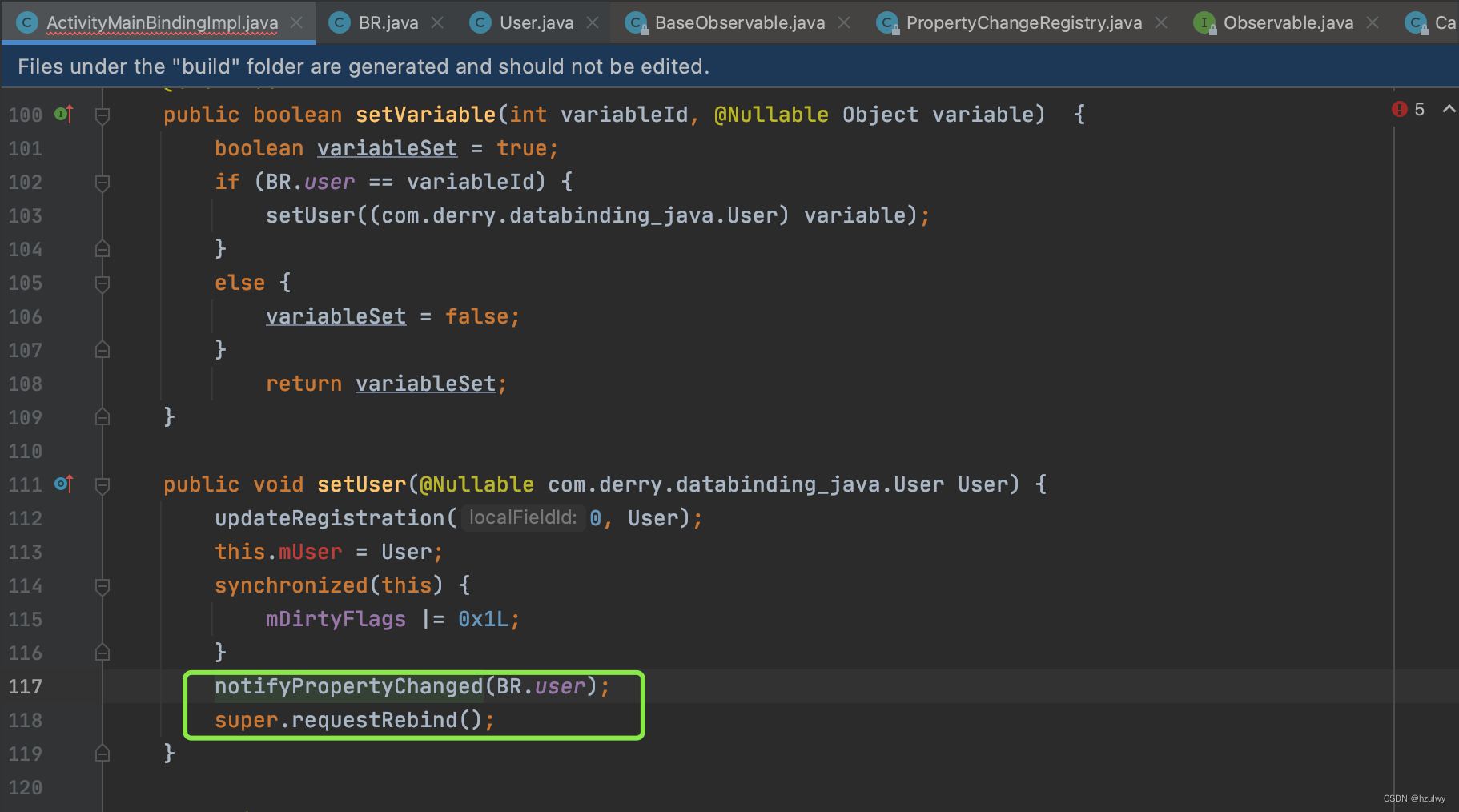
Task: Click the fold end marker on line 116
Action: click(102, 653)
